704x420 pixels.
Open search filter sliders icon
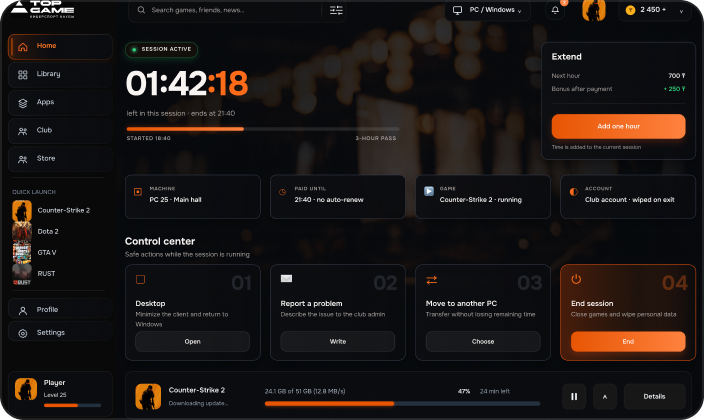coord(336,10)
